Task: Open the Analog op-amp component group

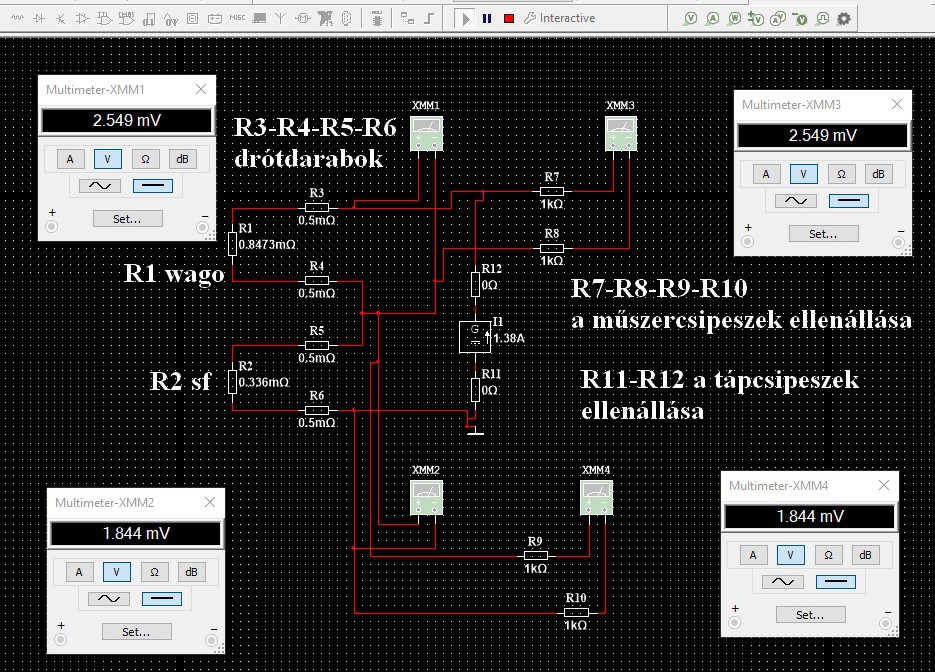Action: [x=83, y=18]
